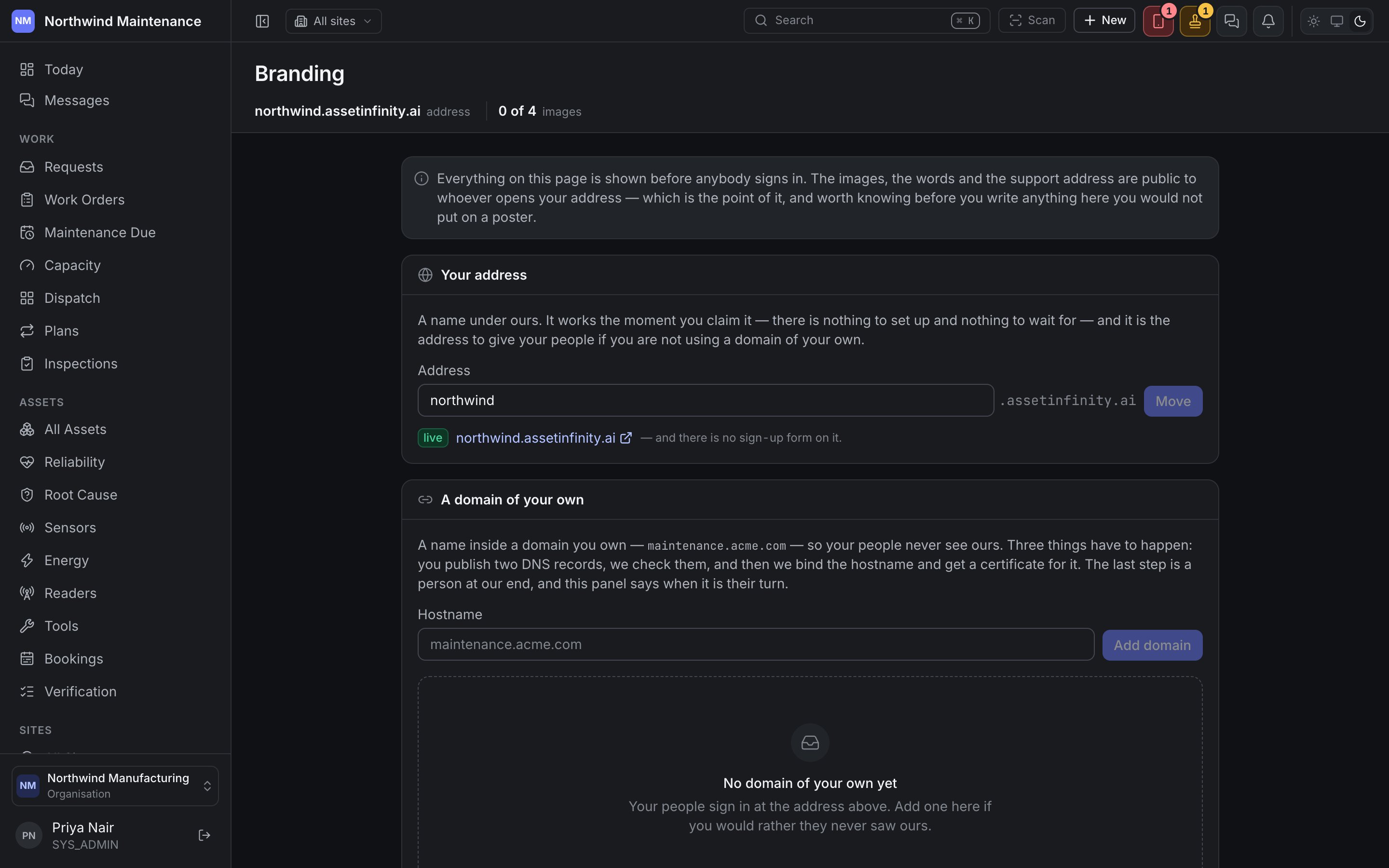The width and height of the screenshot is (1389, 868).
Task: Click the Scan button
Action: pyautogui.click(x=1032, y=21)
